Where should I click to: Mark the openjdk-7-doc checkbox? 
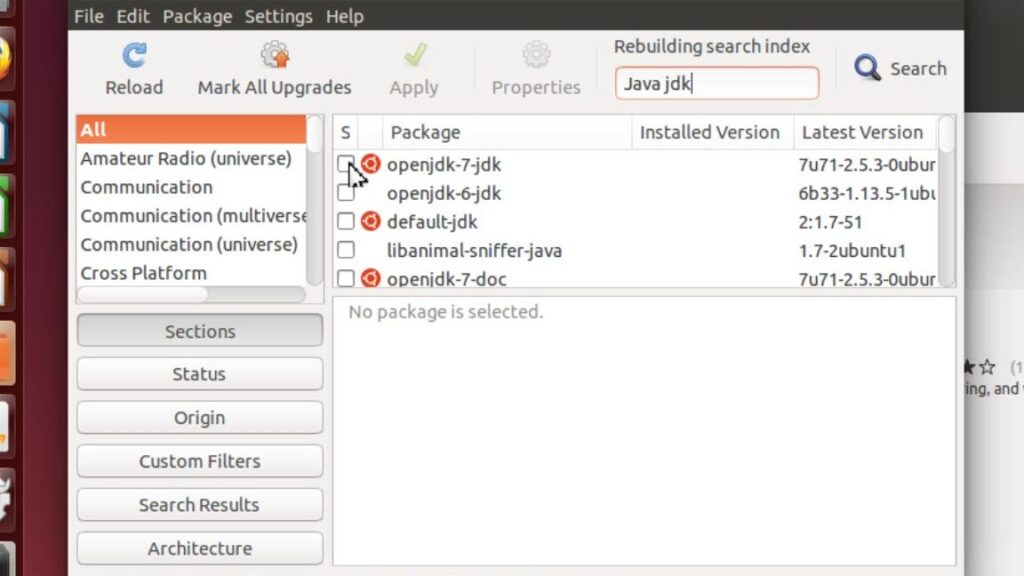tap(345, 279)
